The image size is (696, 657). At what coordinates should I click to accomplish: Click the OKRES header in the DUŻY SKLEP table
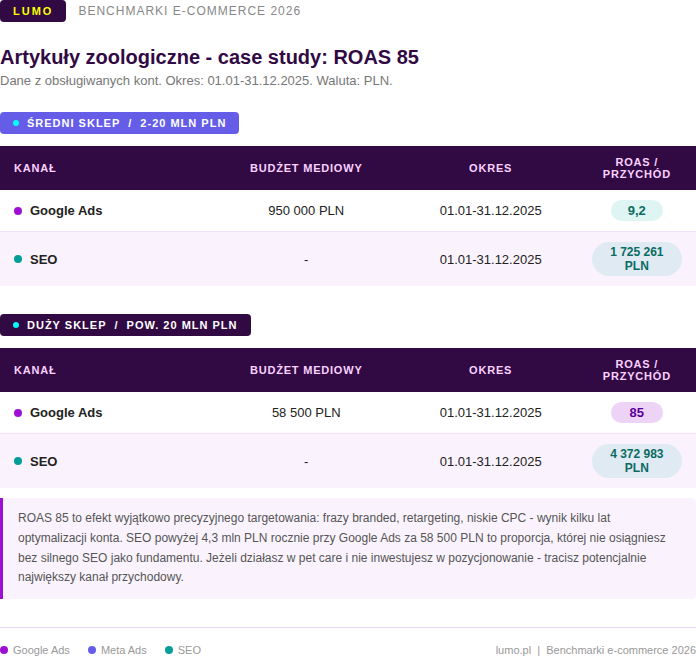(x=490, y=370)
